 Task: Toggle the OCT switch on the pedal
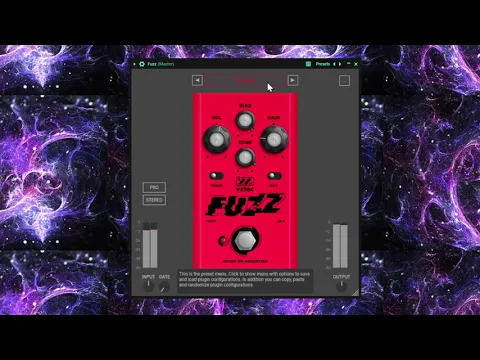tap(274, 175)
